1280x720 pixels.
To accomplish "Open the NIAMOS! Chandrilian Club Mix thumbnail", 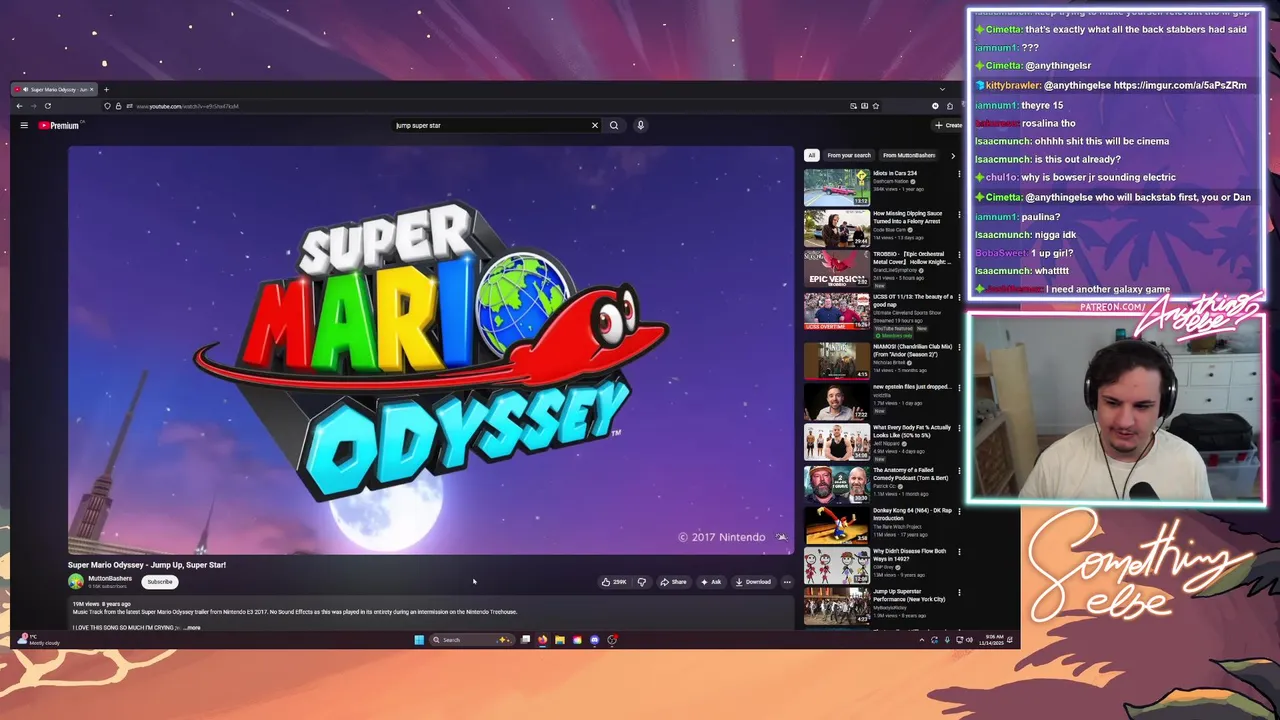I will (x=837, y=361).
